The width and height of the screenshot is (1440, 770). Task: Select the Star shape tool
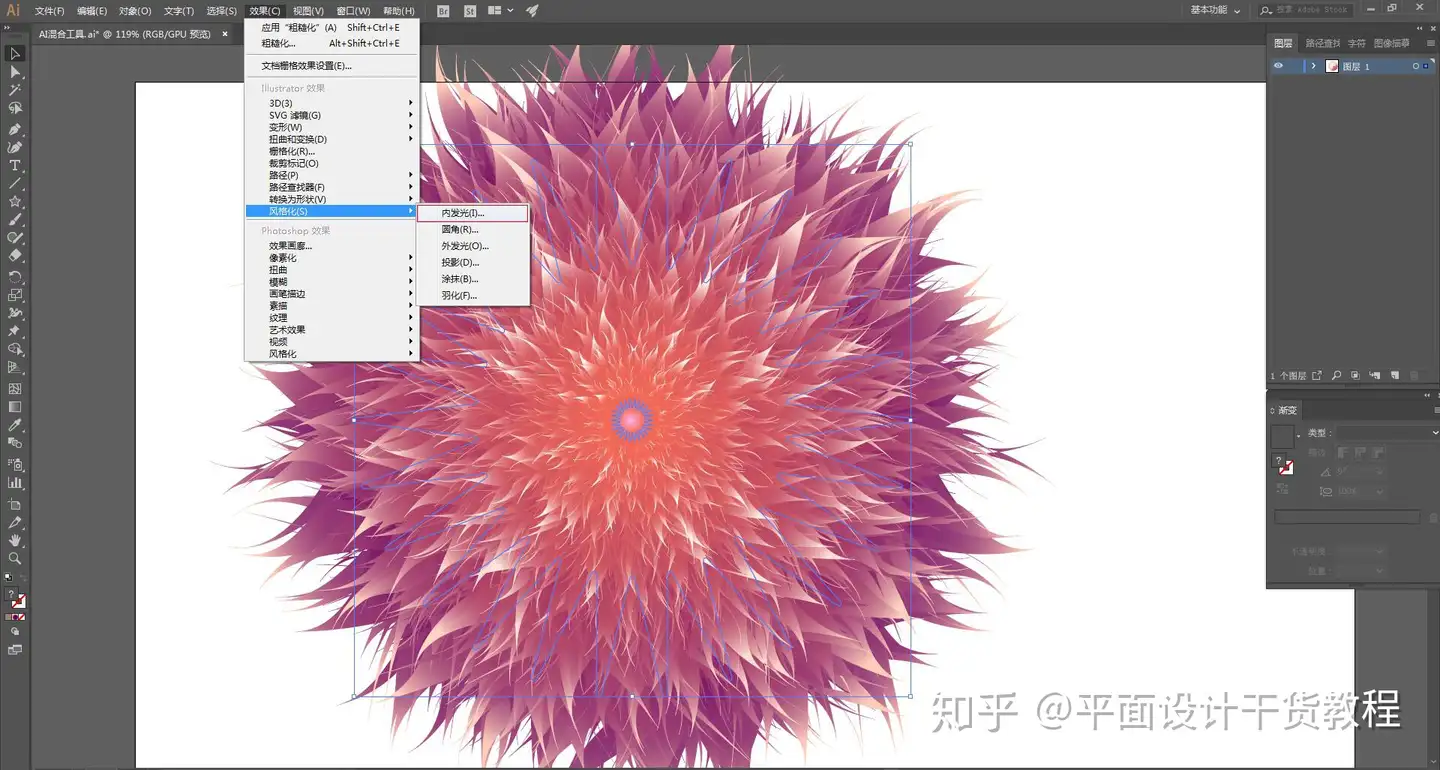(15, 201)
